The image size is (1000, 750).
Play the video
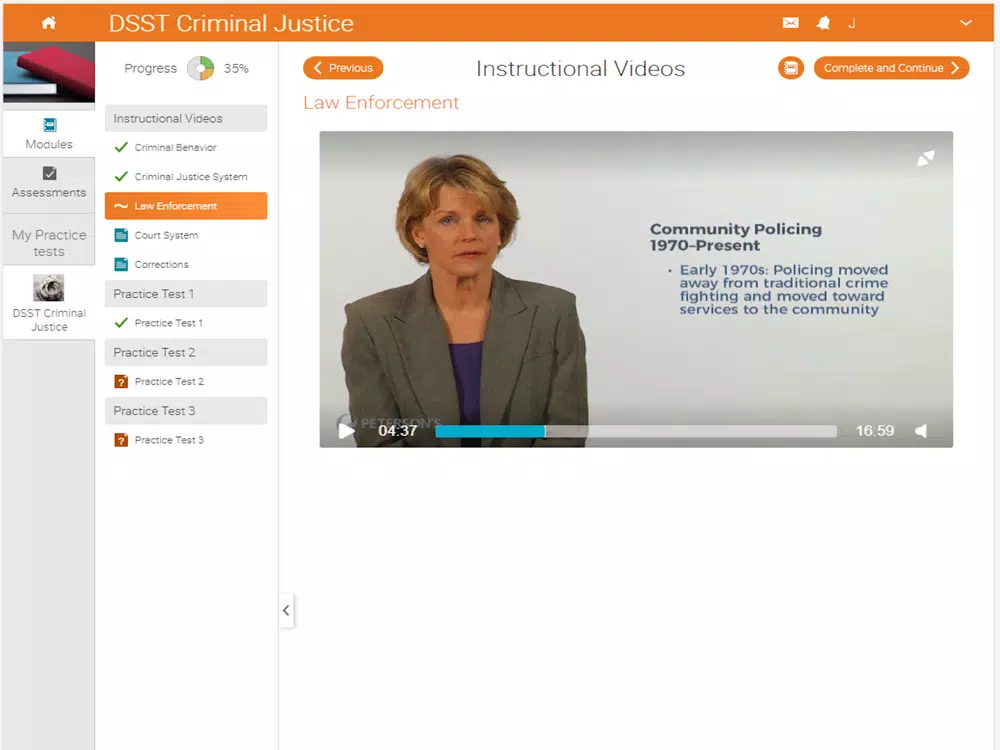(346, 431)
